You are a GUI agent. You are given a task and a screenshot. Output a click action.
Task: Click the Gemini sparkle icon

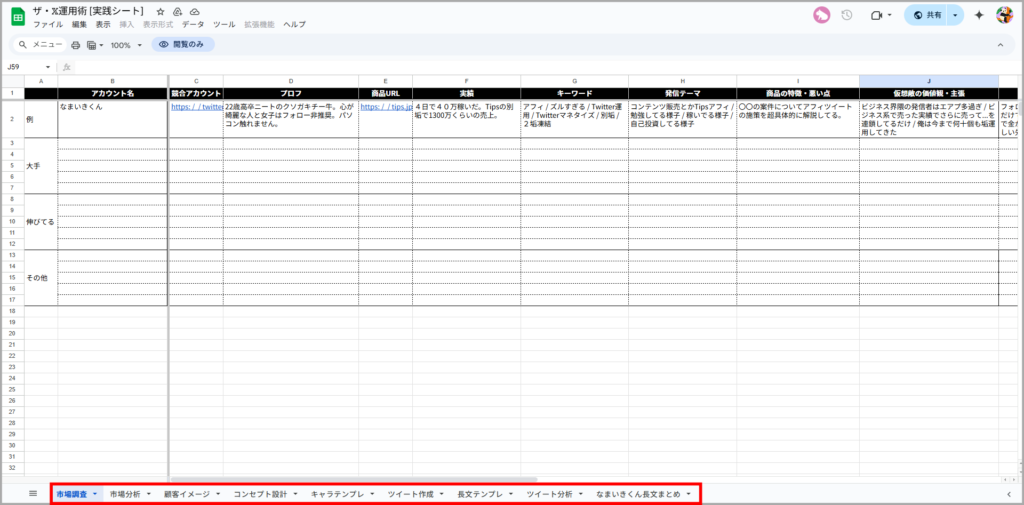point(979,15)
